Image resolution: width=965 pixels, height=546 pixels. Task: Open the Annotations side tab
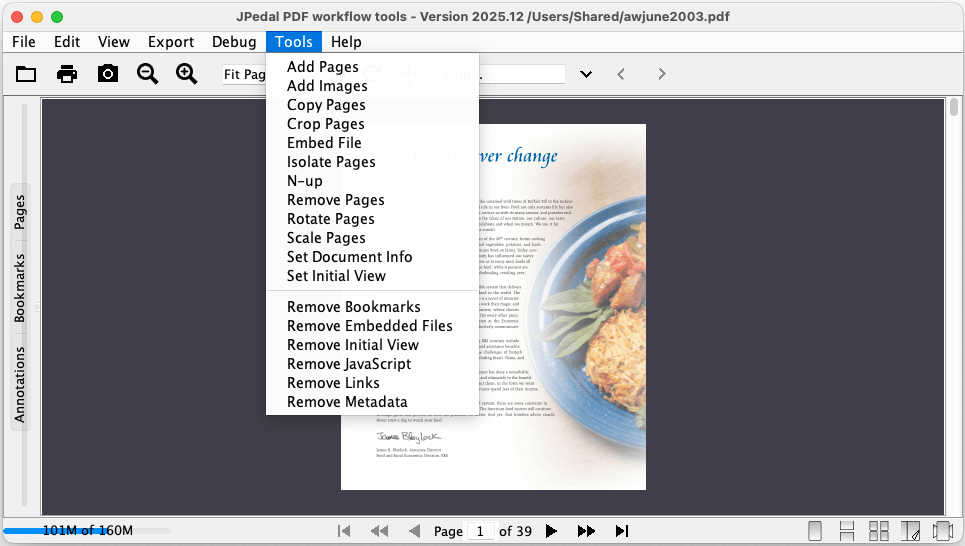tap(20, 385)
